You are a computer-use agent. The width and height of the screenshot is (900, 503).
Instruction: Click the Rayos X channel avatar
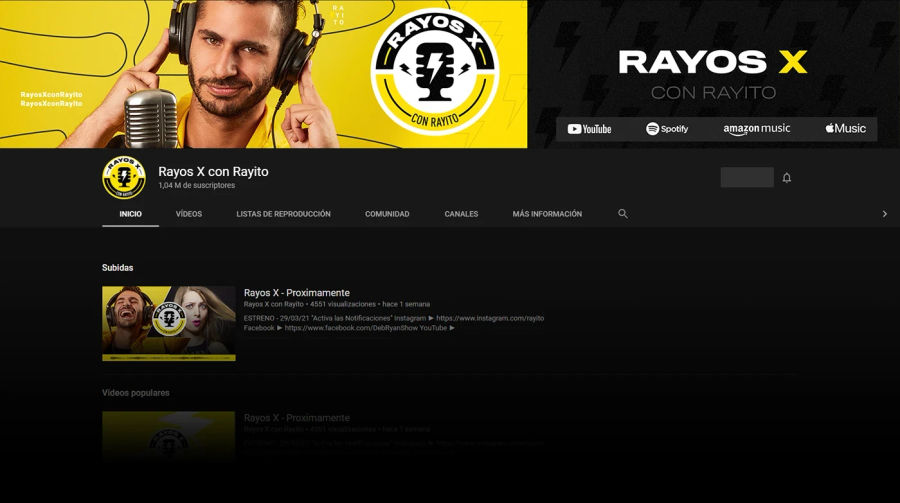pyautogui.click(x=123, y=177)
